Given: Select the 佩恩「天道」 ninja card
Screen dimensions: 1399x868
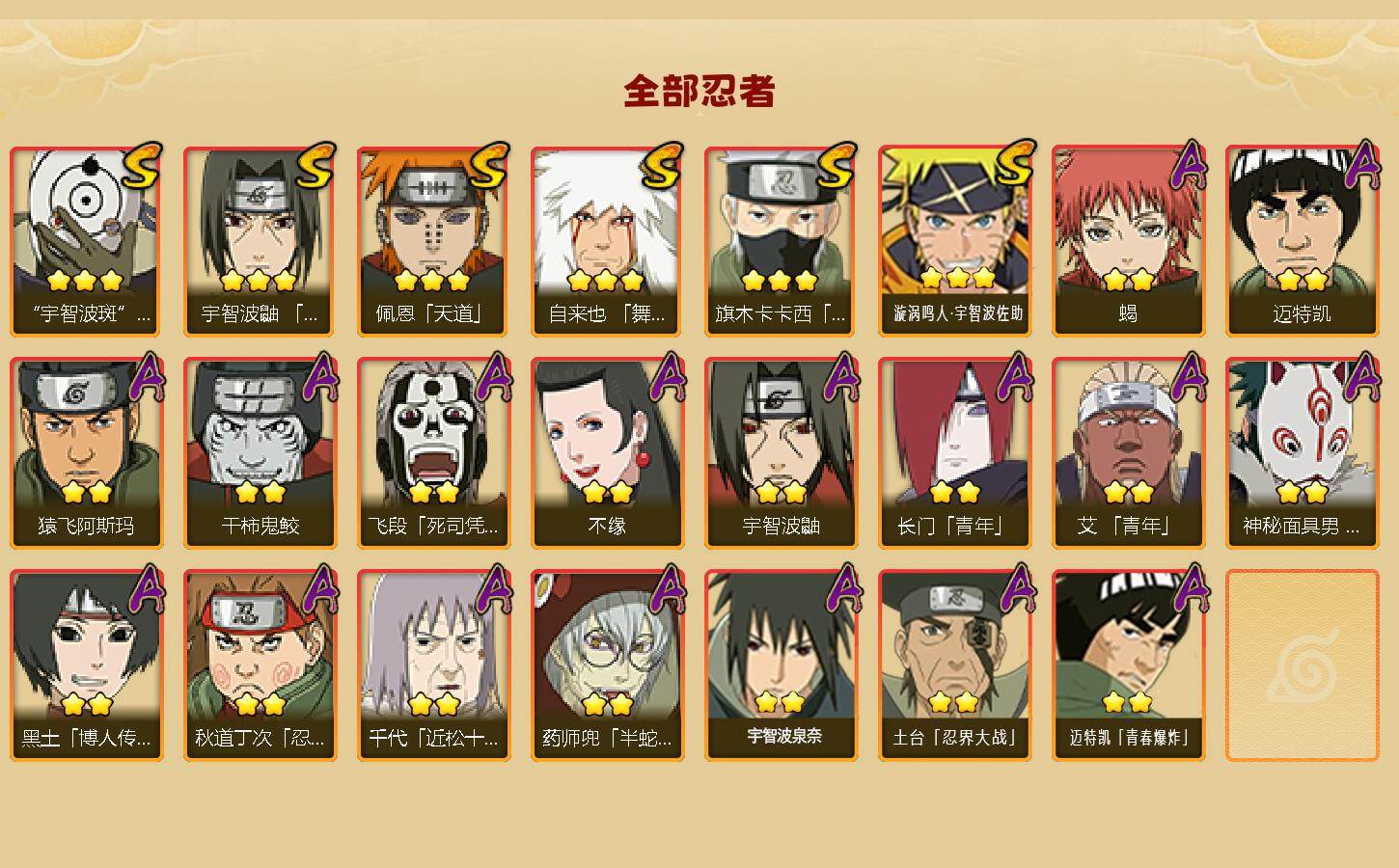Looking at the screenshot, I should click(x=433, y=241).
